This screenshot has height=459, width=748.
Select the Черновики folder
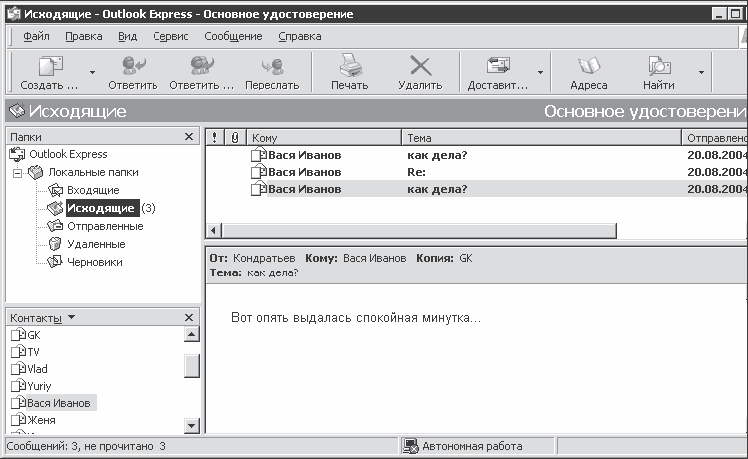[x=95, y=262]
